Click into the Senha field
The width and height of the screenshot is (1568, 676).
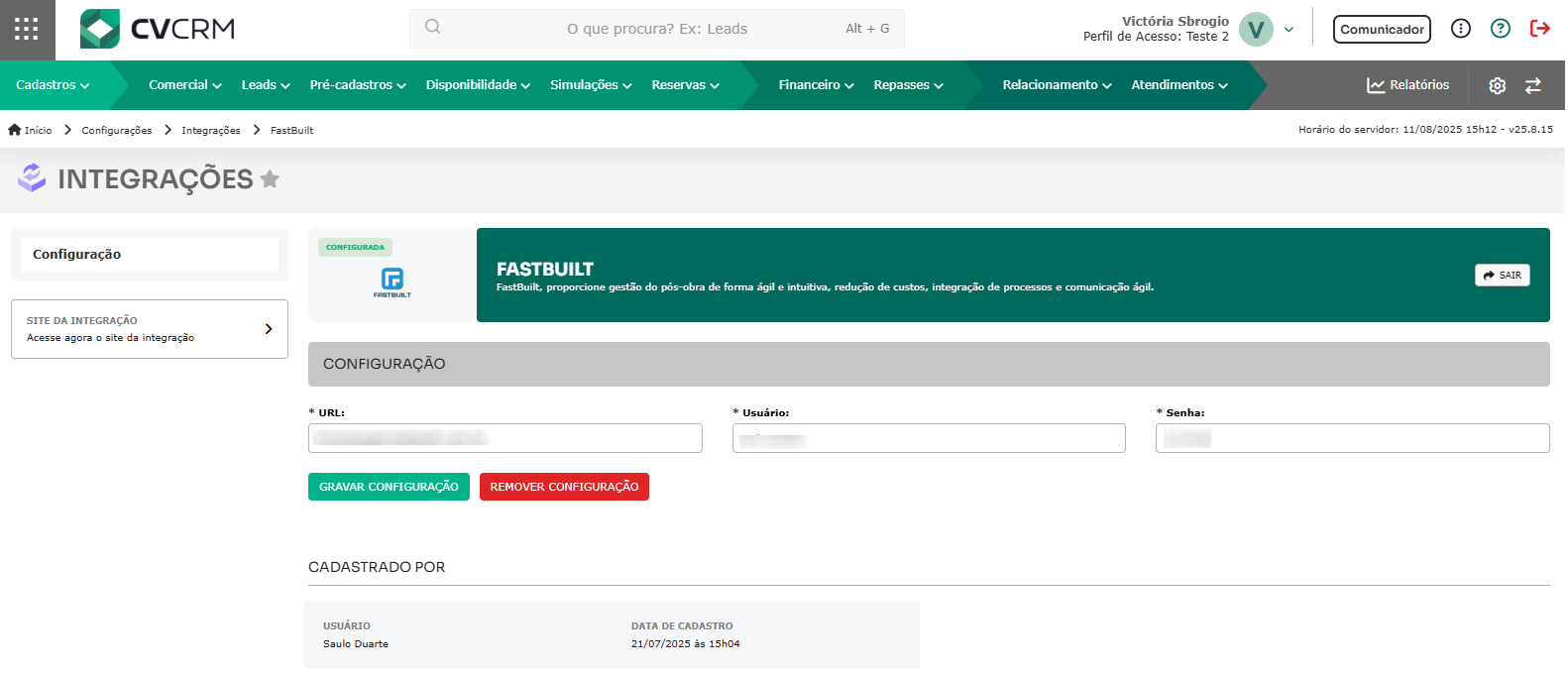pyautogui.click(x=1353, y=438)
